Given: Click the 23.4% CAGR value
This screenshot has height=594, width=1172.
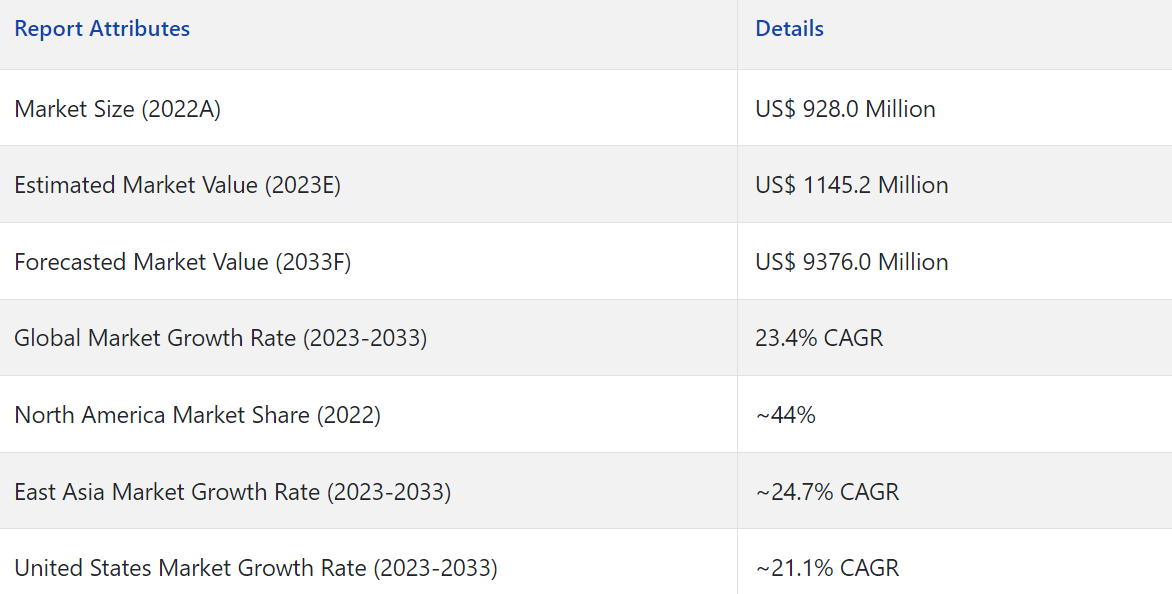Looking at the screenshot, I should [x=819, y=338].
